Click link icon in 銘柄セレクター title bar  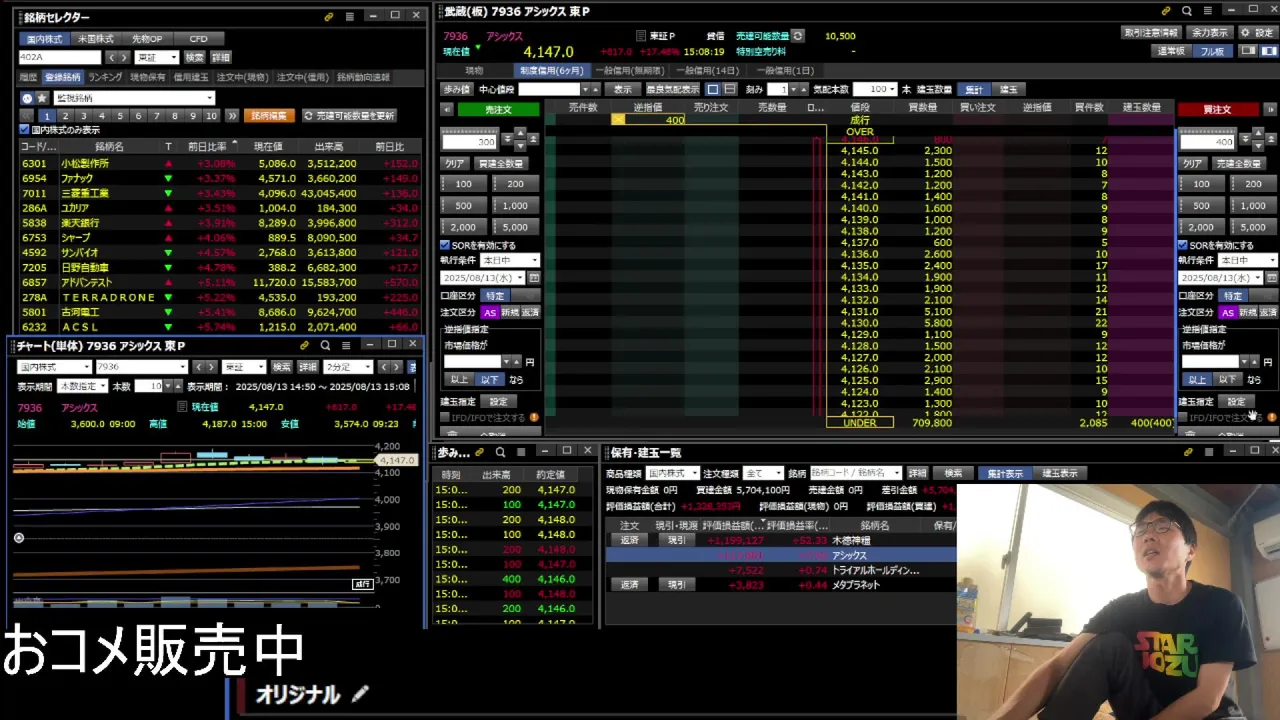tap(329, 17)
